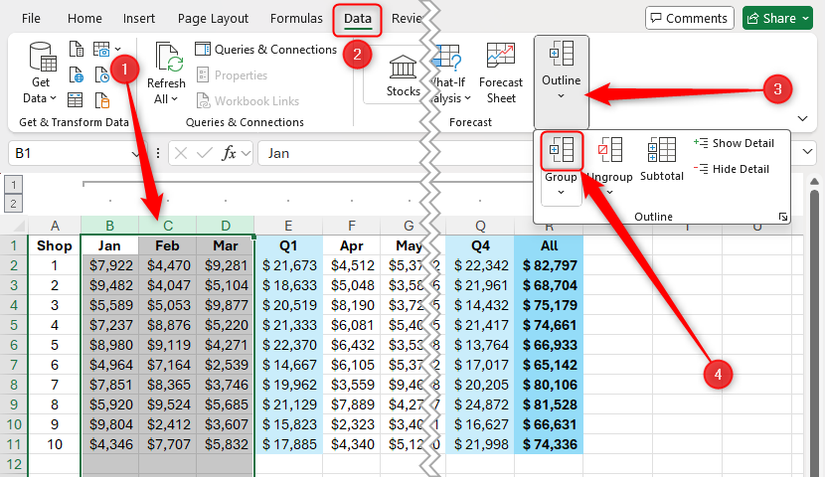The width and height of the screenshot is (825, 477).
Task: Click the Name Box showing B1
Action: tap(70, 153)
